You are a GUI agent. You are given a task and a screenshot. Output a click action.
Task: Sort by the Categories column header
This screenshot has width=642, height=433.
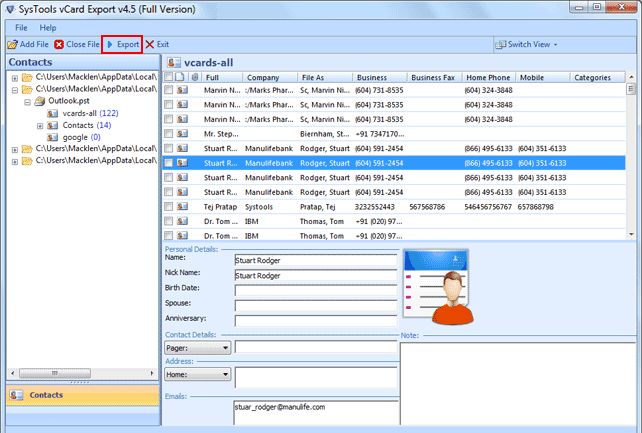click(x=598, y=77)
